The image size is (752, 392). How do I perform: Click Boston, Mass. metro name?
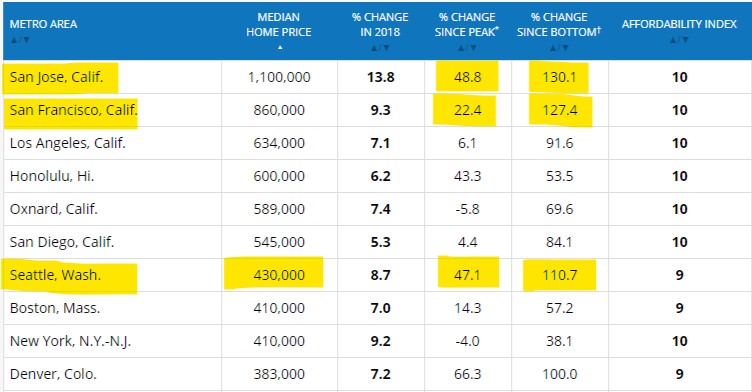point(55,308)
